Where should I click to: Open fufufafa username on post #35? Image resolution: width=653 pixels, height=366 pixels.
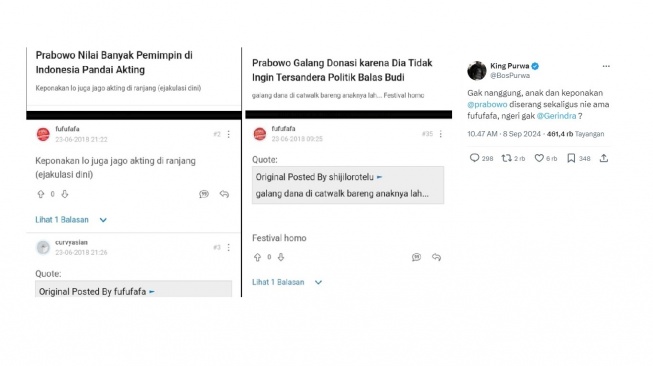[x=283, y=129]
